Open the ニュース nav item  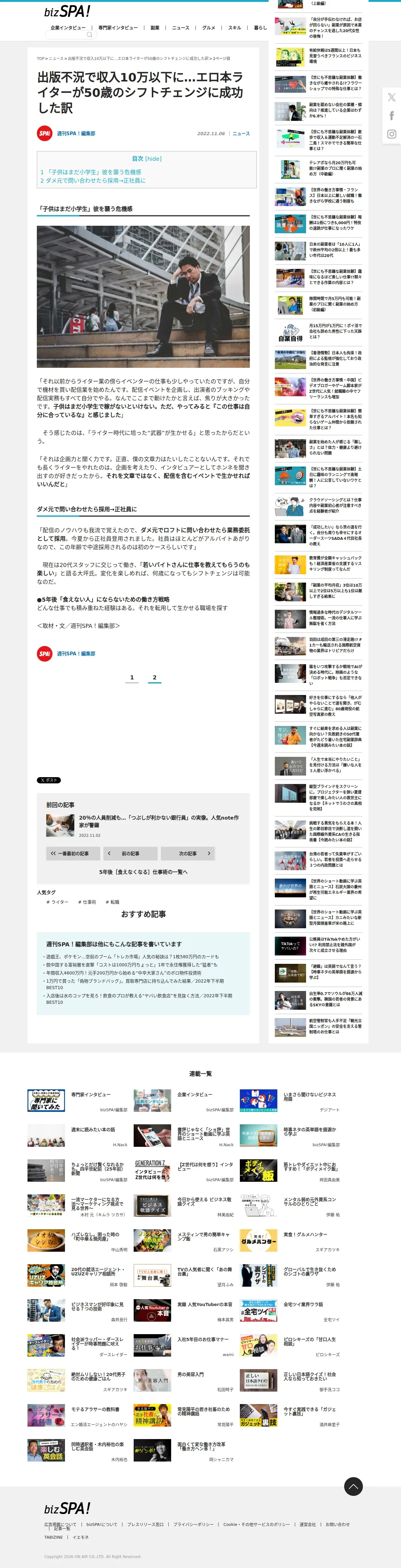[181, 27]
